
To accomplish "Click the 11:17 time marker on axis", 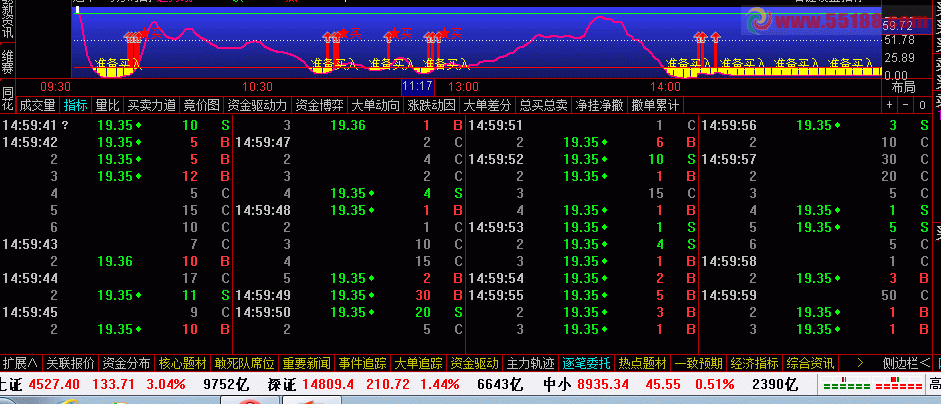I will coord(416,87).
